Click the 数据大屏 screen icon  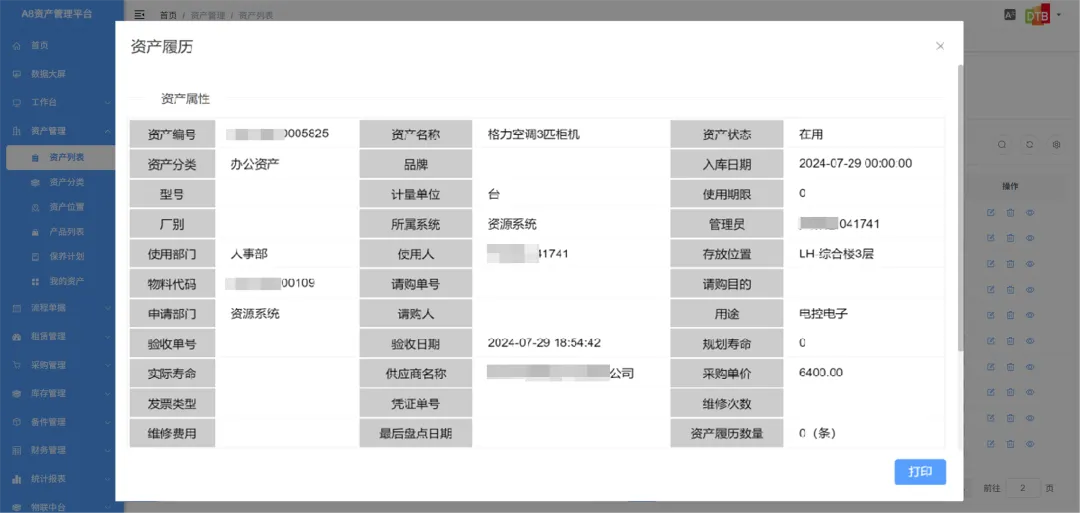(17, 74)
